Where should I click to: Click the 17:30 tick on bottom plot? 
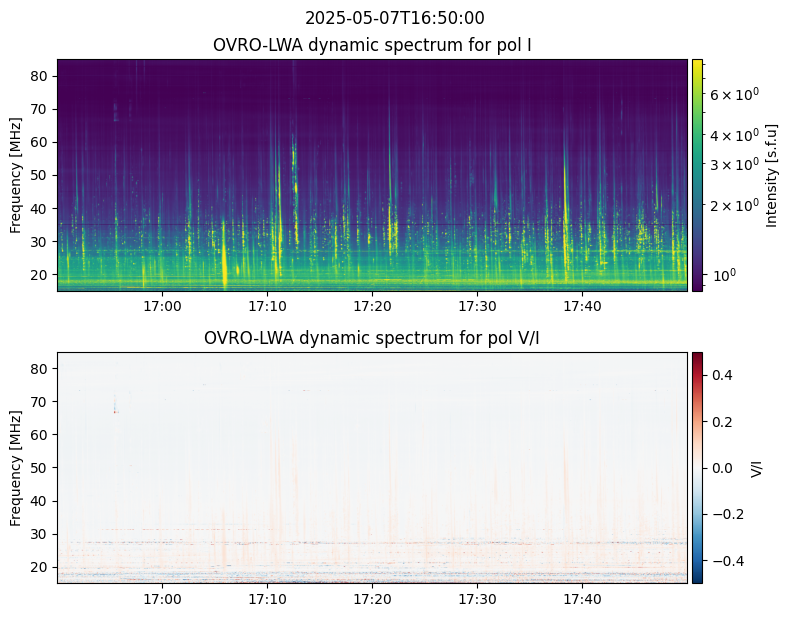click(477, 599)
